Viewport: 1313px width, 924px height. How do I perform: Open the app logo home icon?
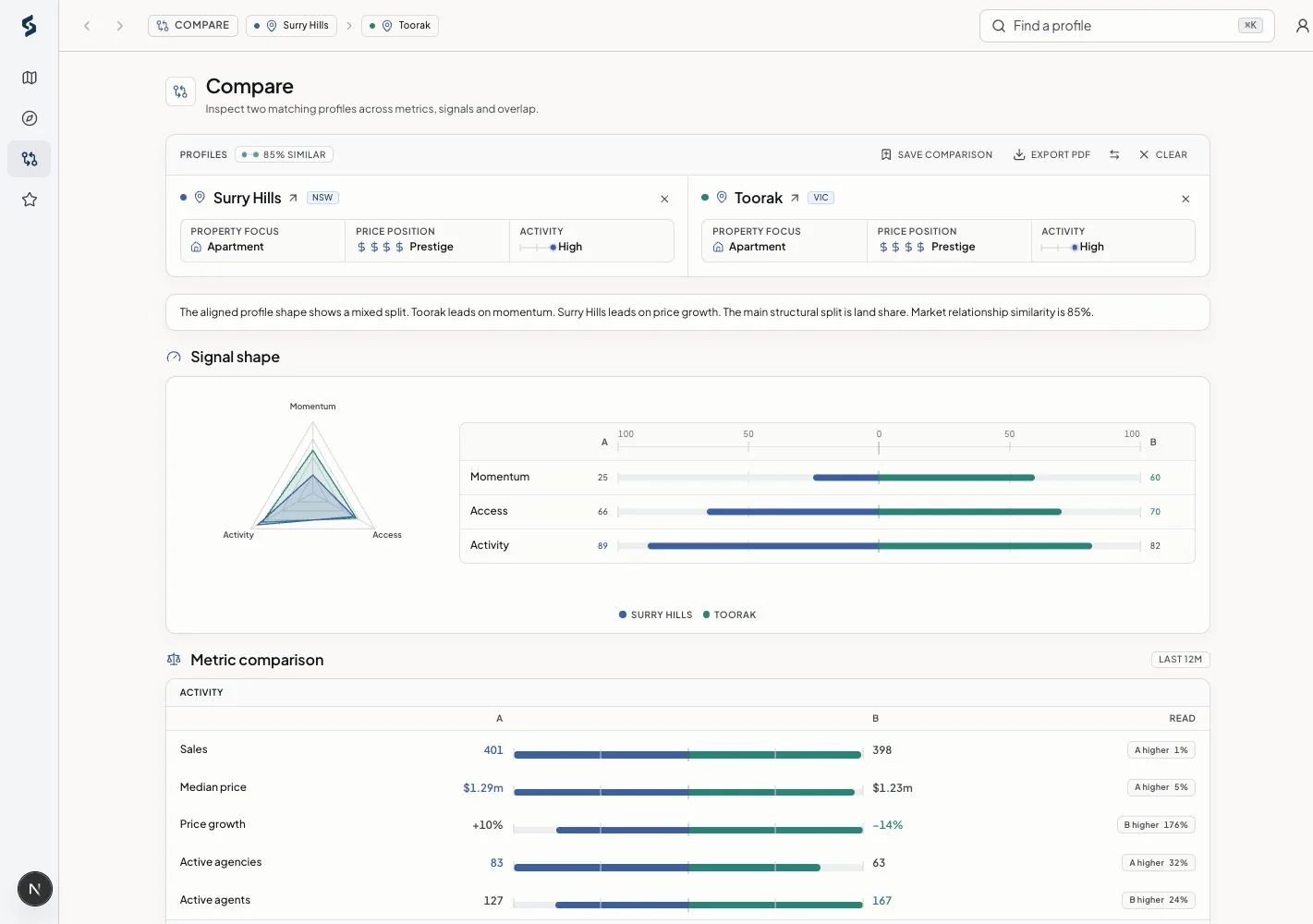(x=30, y=26)
